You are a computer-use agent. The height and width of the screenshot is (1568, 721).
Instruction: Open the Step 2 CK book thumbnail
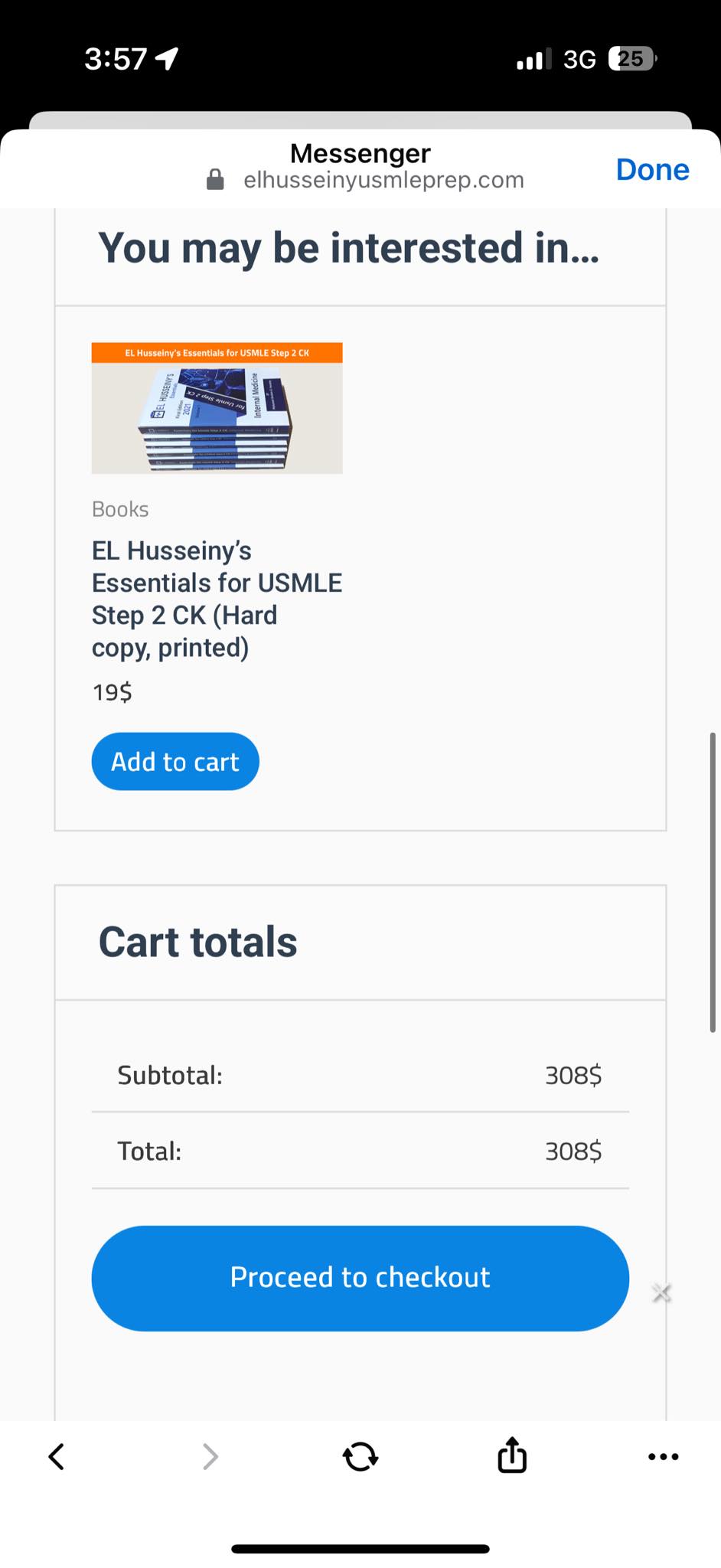coord(217,408)
